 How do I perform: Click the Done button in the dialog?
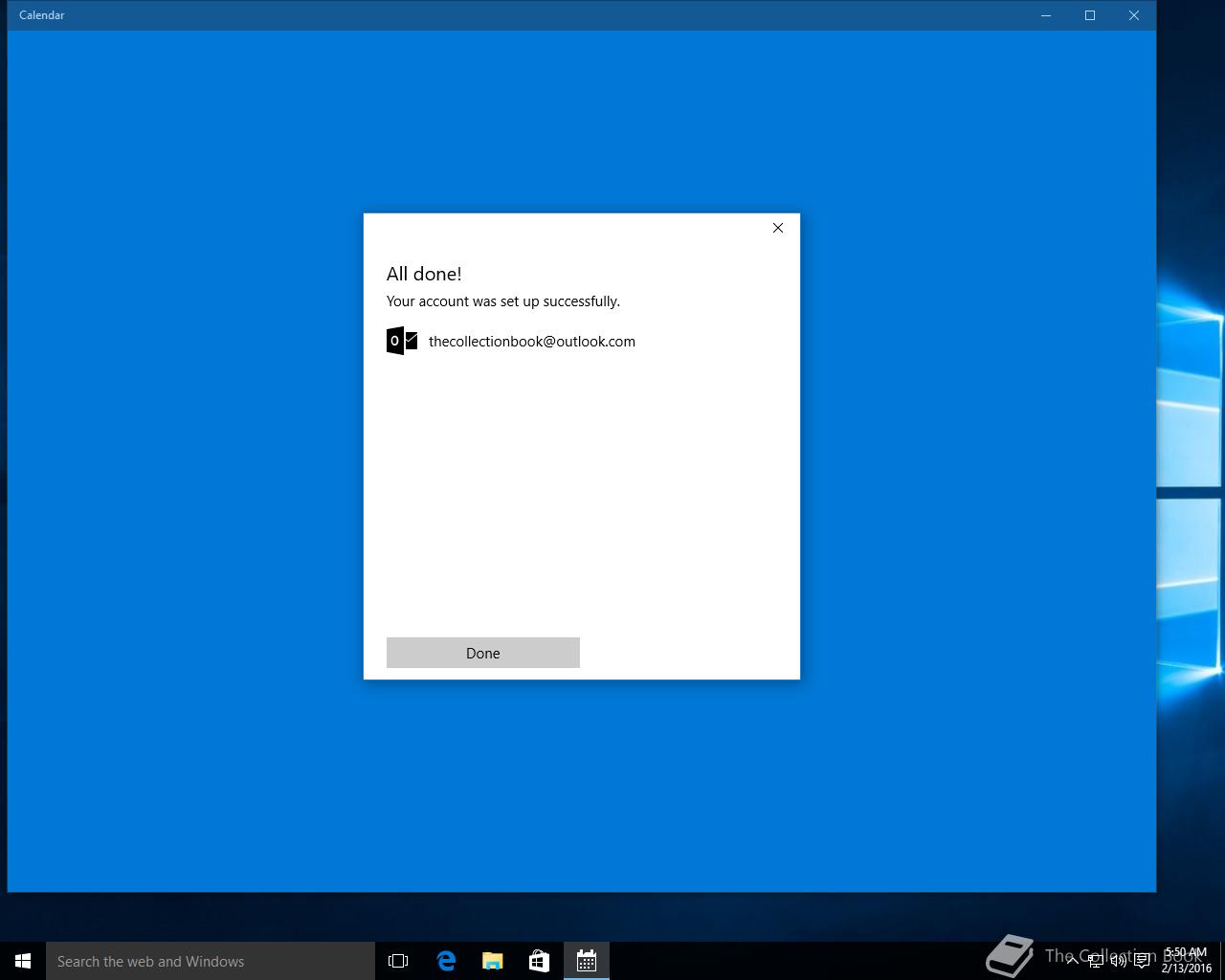[483, 653]
